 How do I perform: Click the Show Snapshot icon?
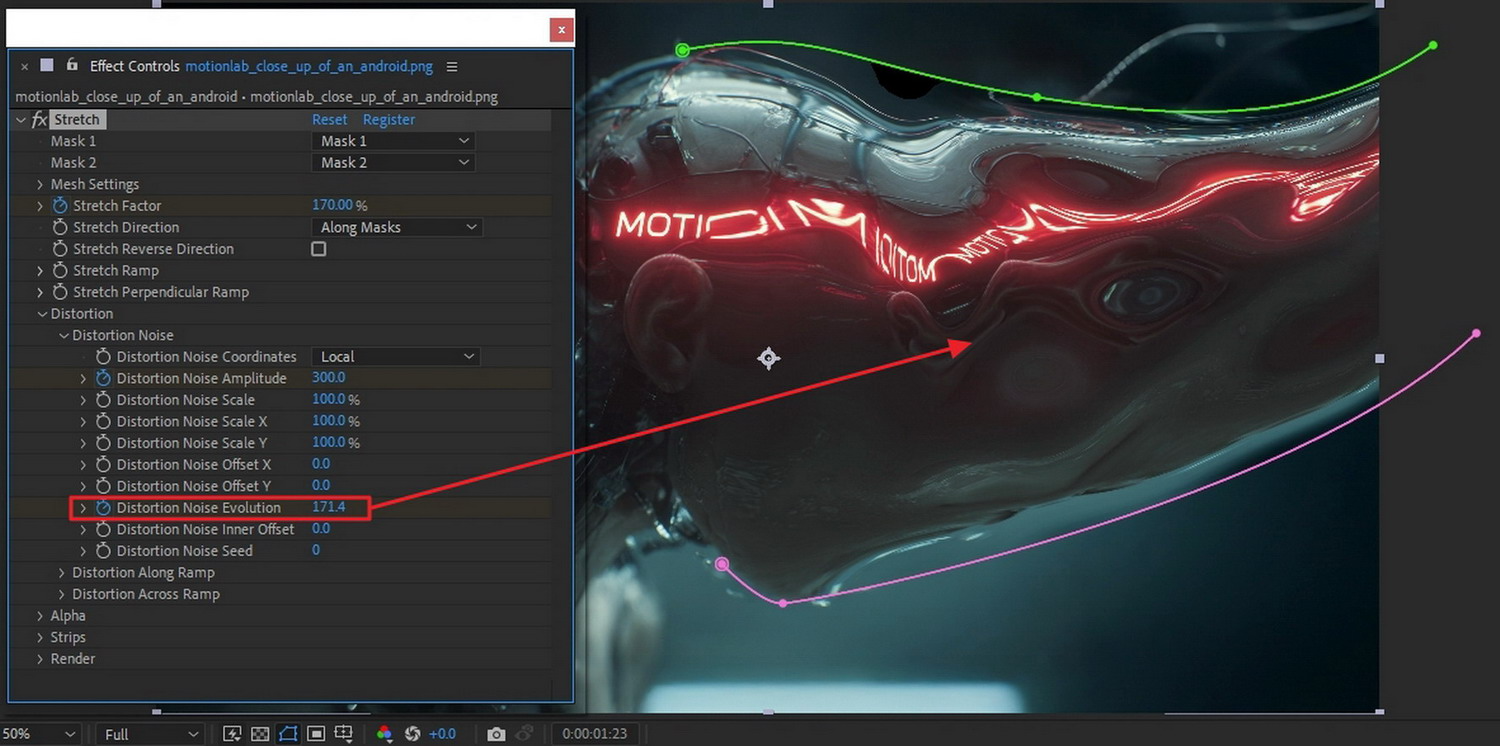(526, 734)
